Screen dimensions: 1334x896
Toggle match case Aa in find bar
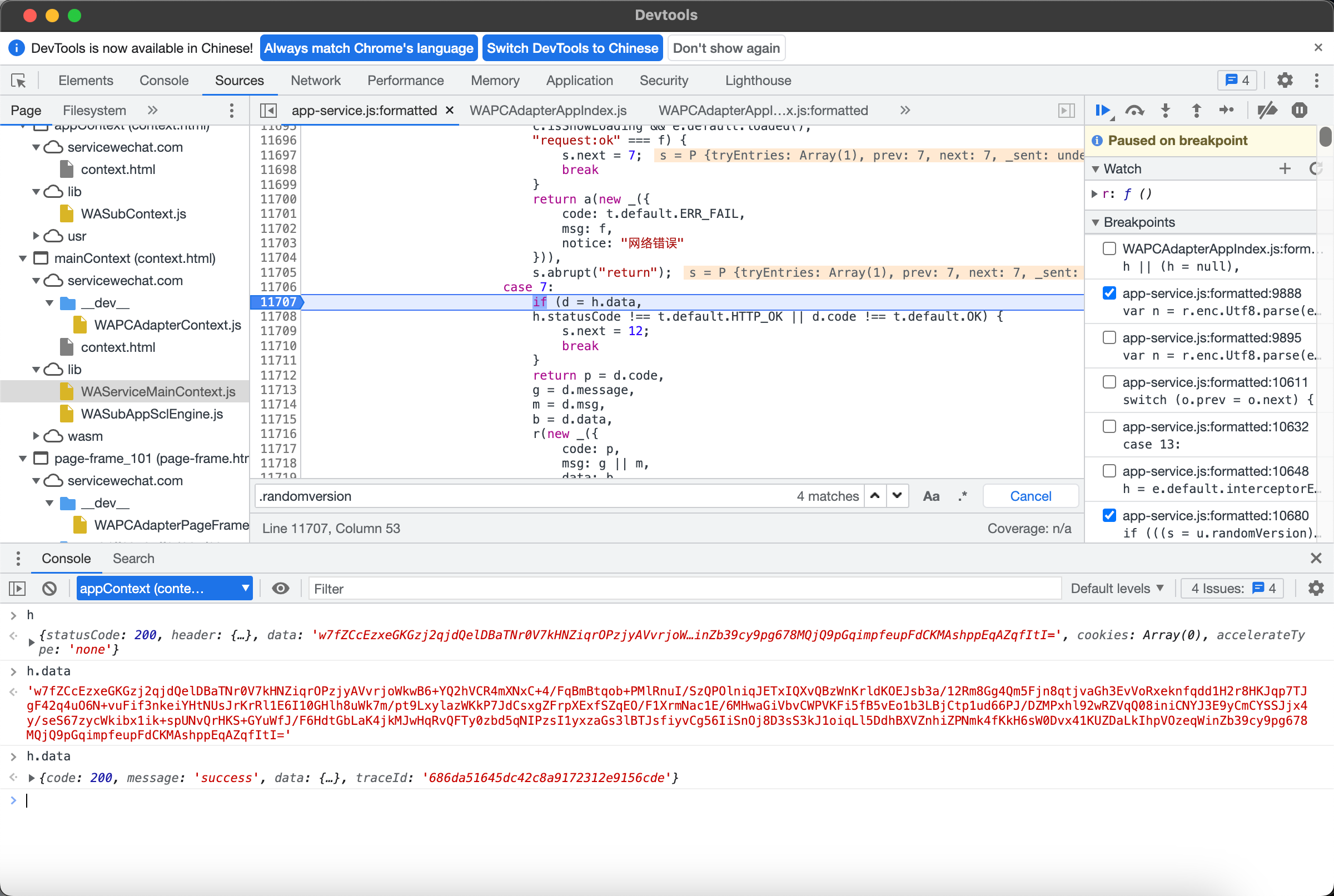click(x=931, y=496)
